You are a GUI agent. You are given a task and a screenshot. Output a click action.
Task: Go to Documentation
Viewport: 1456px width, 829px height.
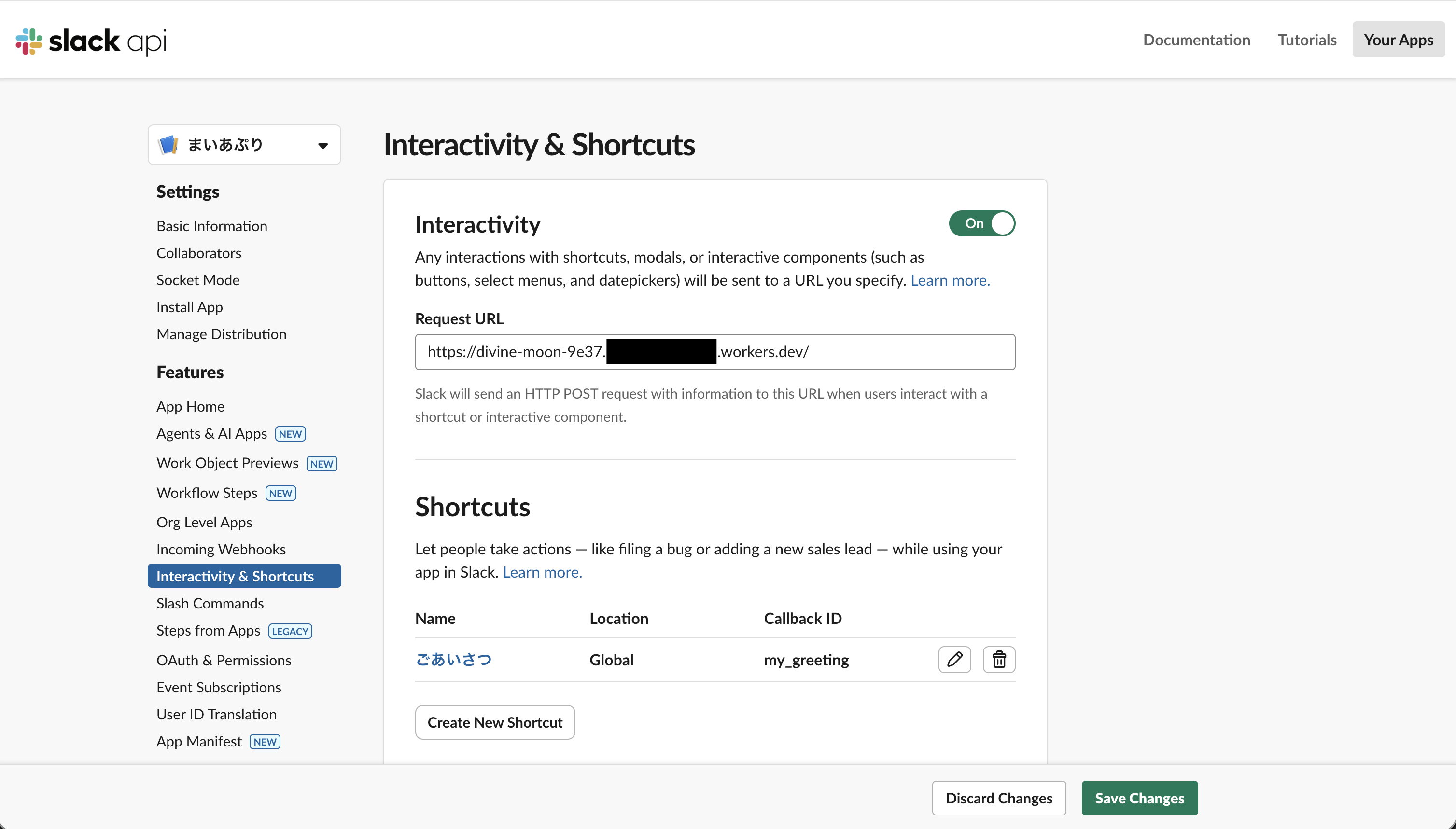click(x=1196, y=39)
